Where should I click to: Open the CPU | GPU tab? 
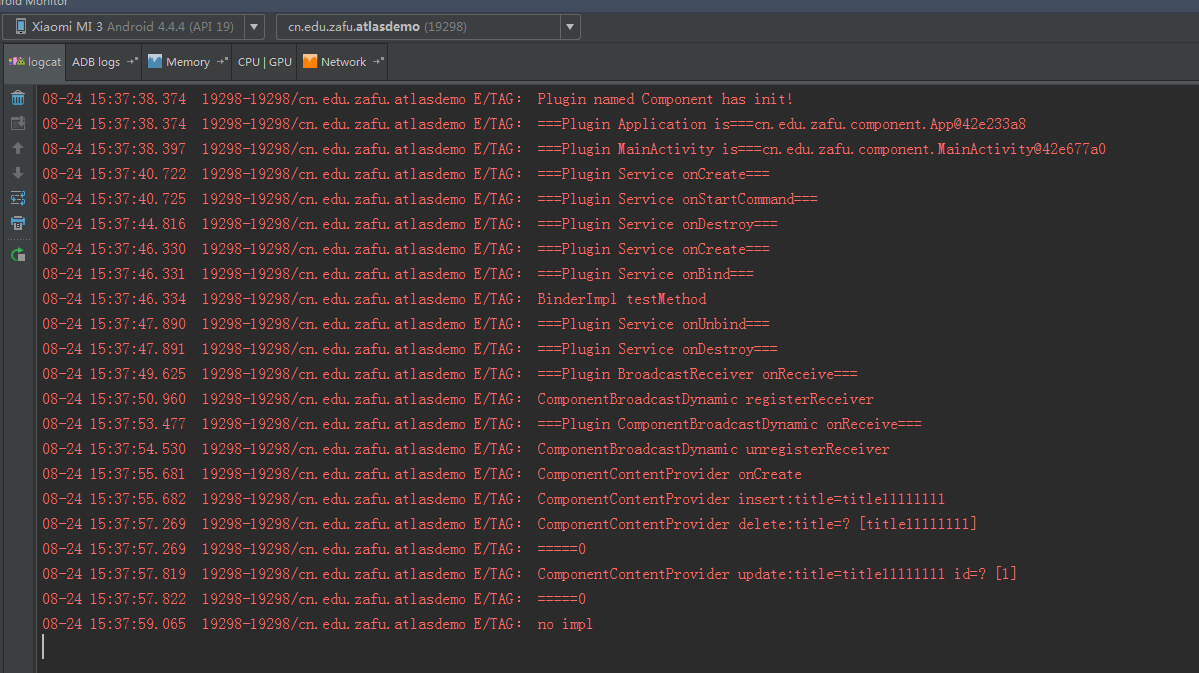point(265,62)
